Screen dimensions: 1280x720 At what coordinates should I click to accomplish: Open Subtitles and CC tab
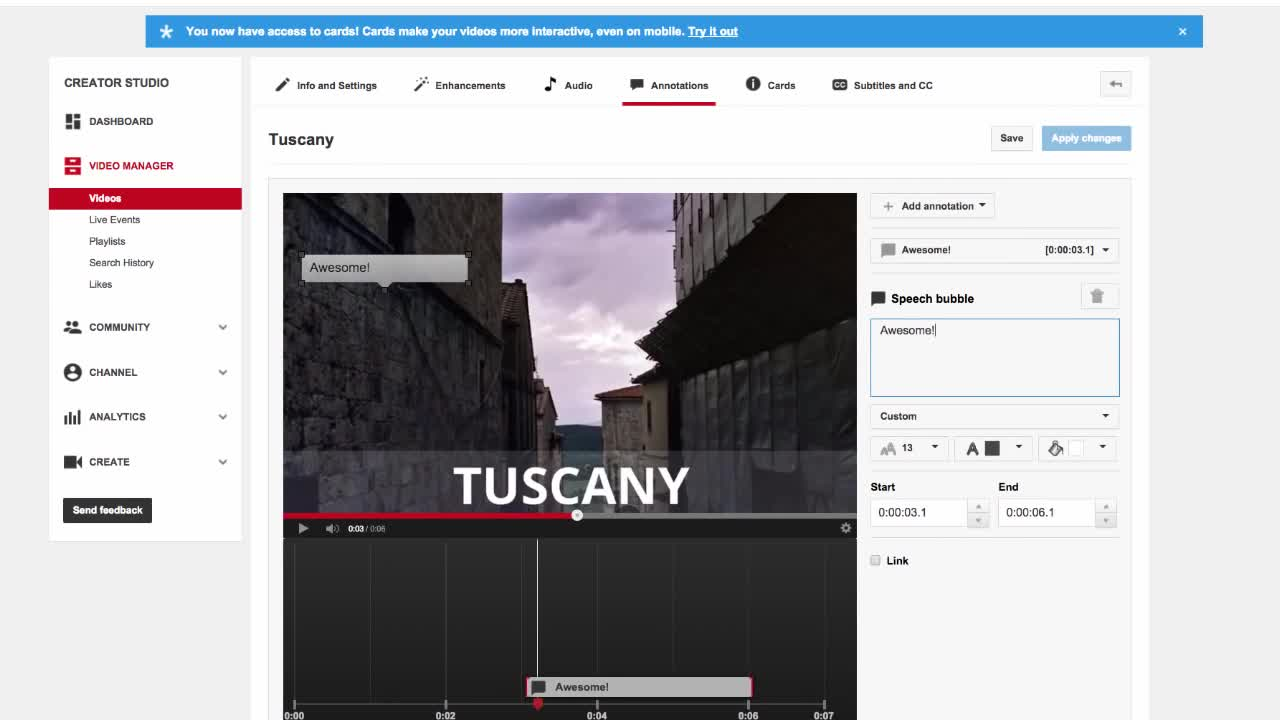point(883,85)
